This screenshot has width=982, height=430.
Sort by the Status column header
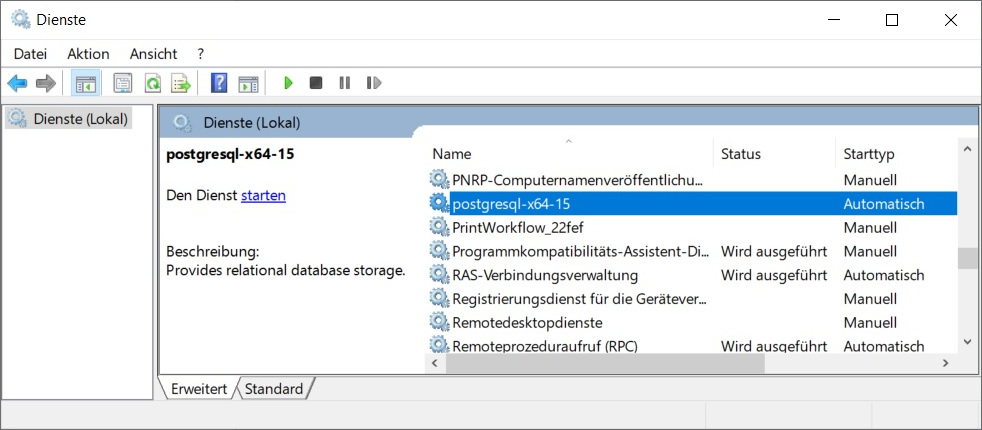[x=774, y=153]
